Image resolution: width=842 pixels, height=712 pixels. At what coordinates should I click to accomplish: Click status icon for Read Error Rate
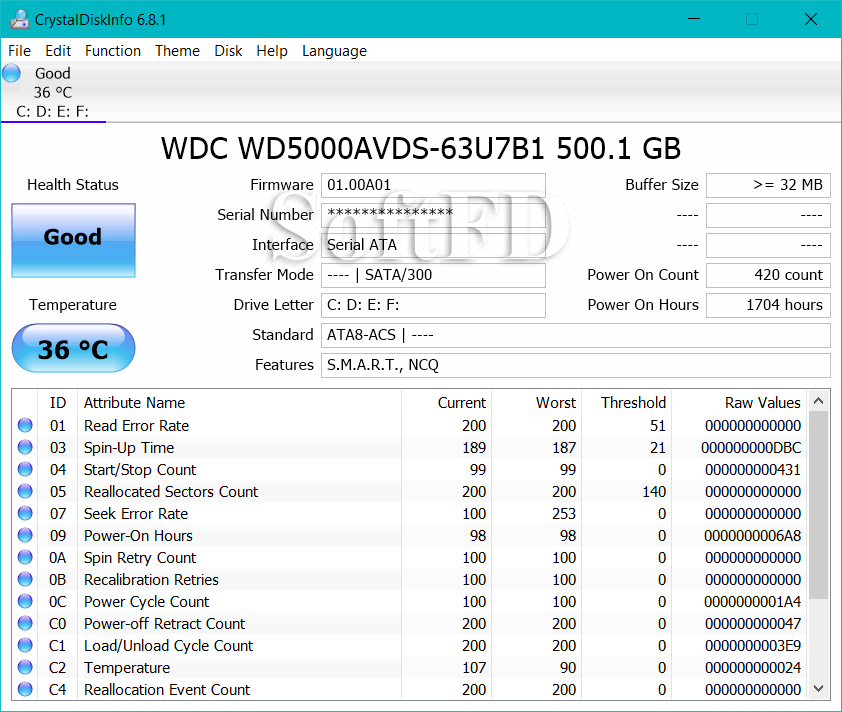[25, 425]
